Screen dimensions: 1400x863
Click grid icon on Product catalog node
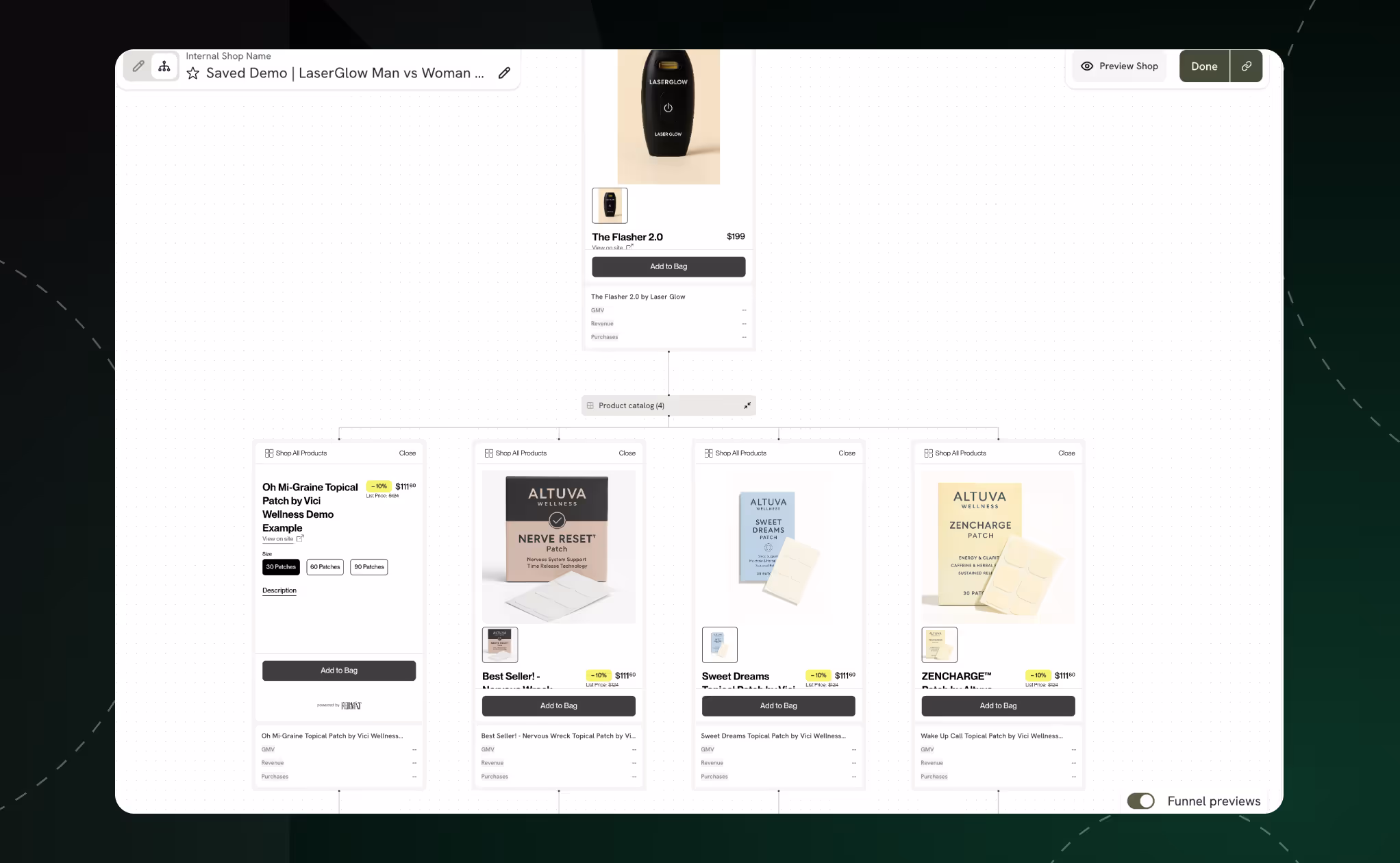tap(590, 405)
